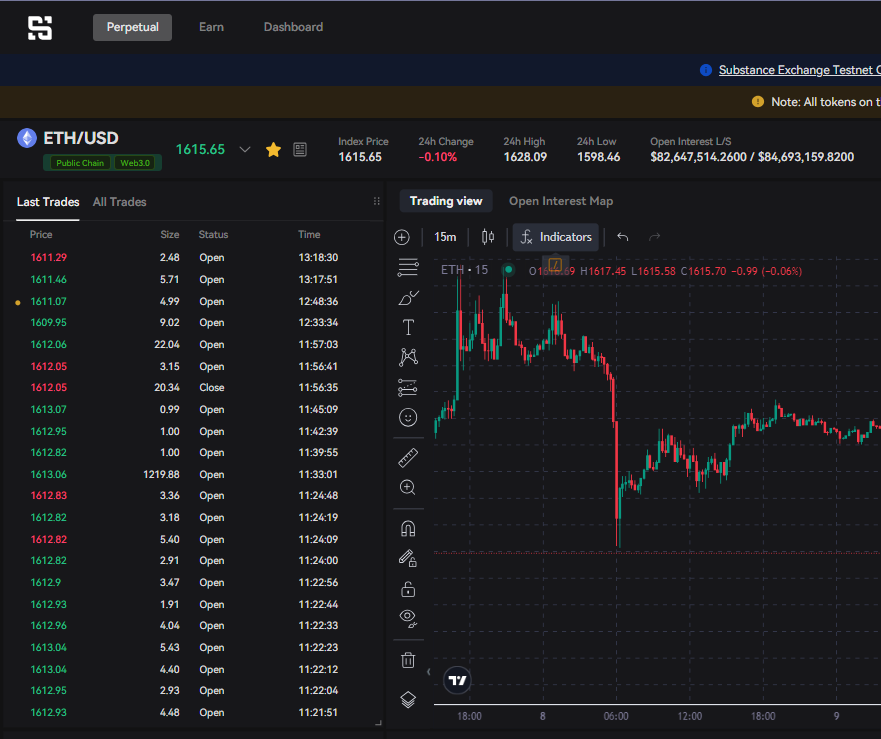Open the emoji icons tool
Screen dimensions: 881x739
[x=408, y=418]
